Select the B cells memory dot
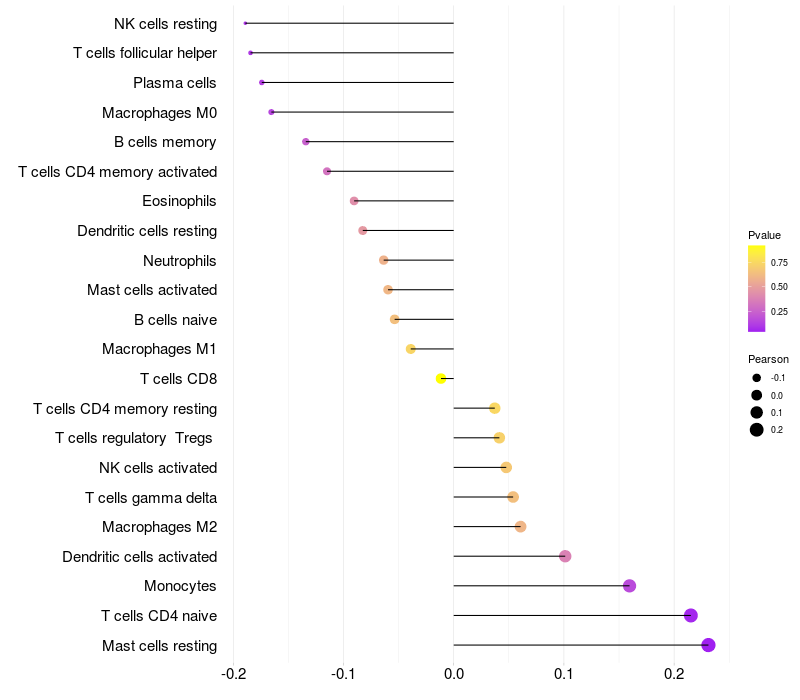Screen dimensions: 800x700 [306, 142]
